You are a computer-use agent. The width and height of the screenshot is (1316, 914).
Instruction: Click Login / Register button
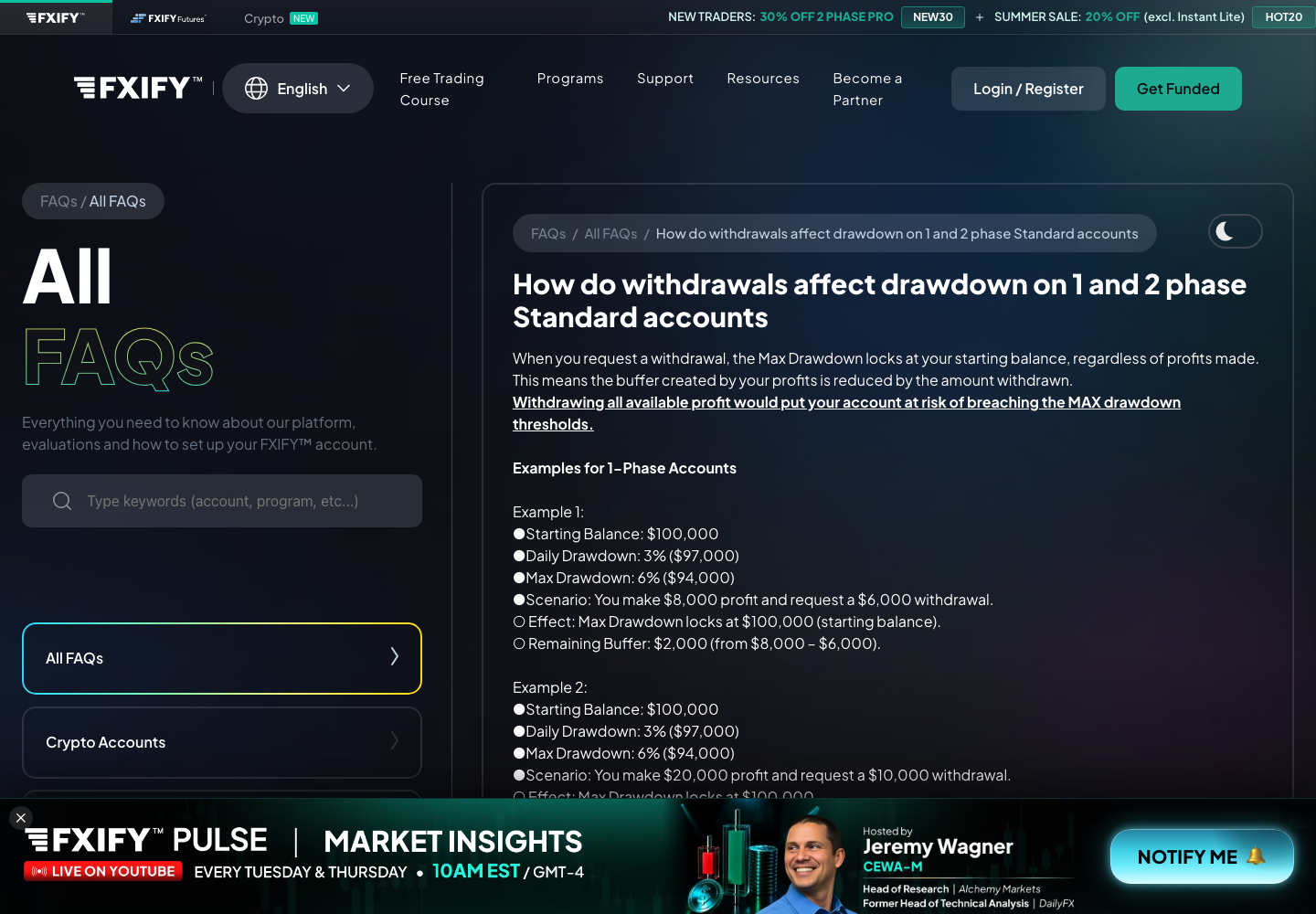click(1028, 89)
